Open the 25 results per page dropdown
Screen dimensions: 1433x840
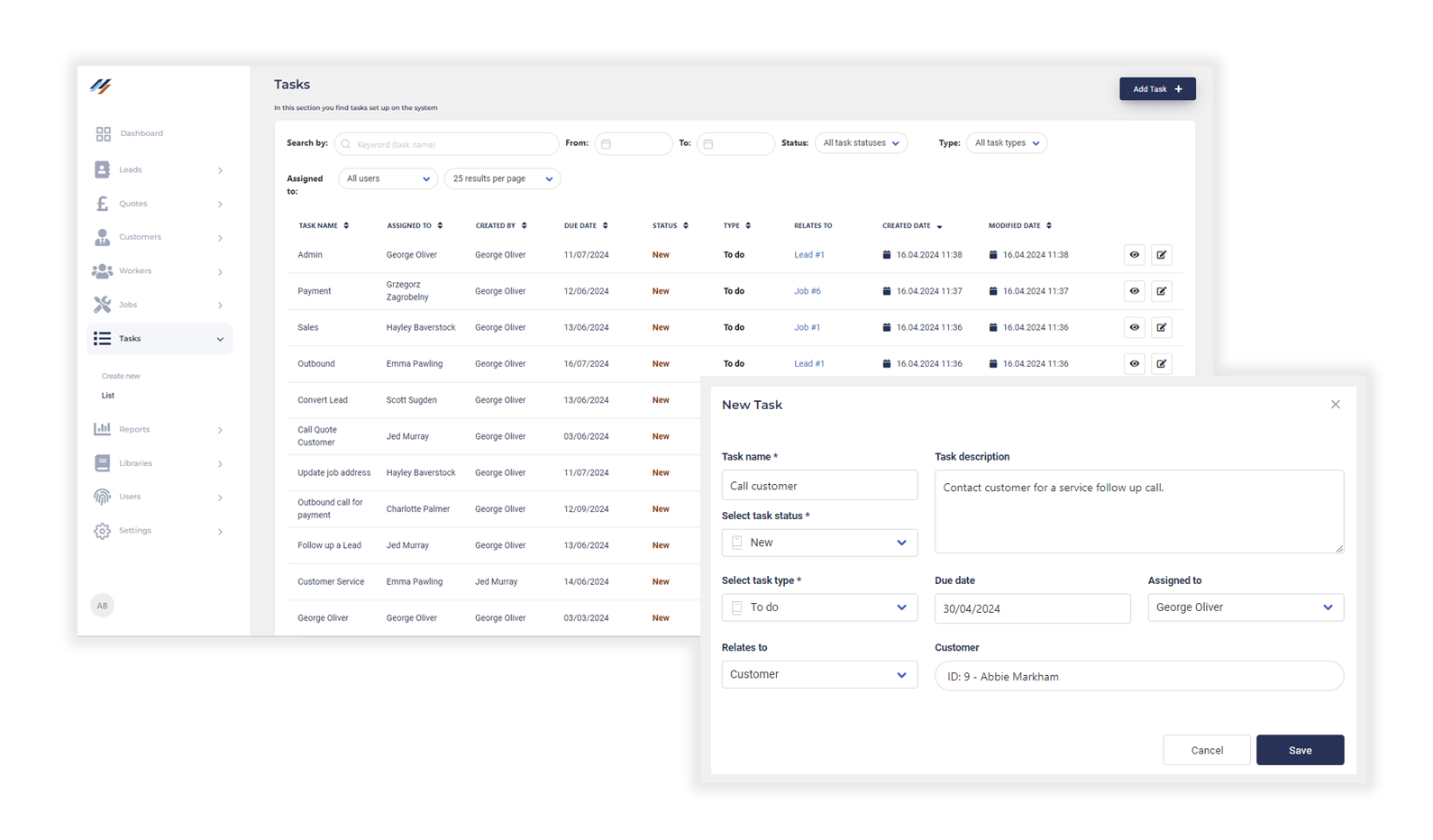[x=502, y=179]
